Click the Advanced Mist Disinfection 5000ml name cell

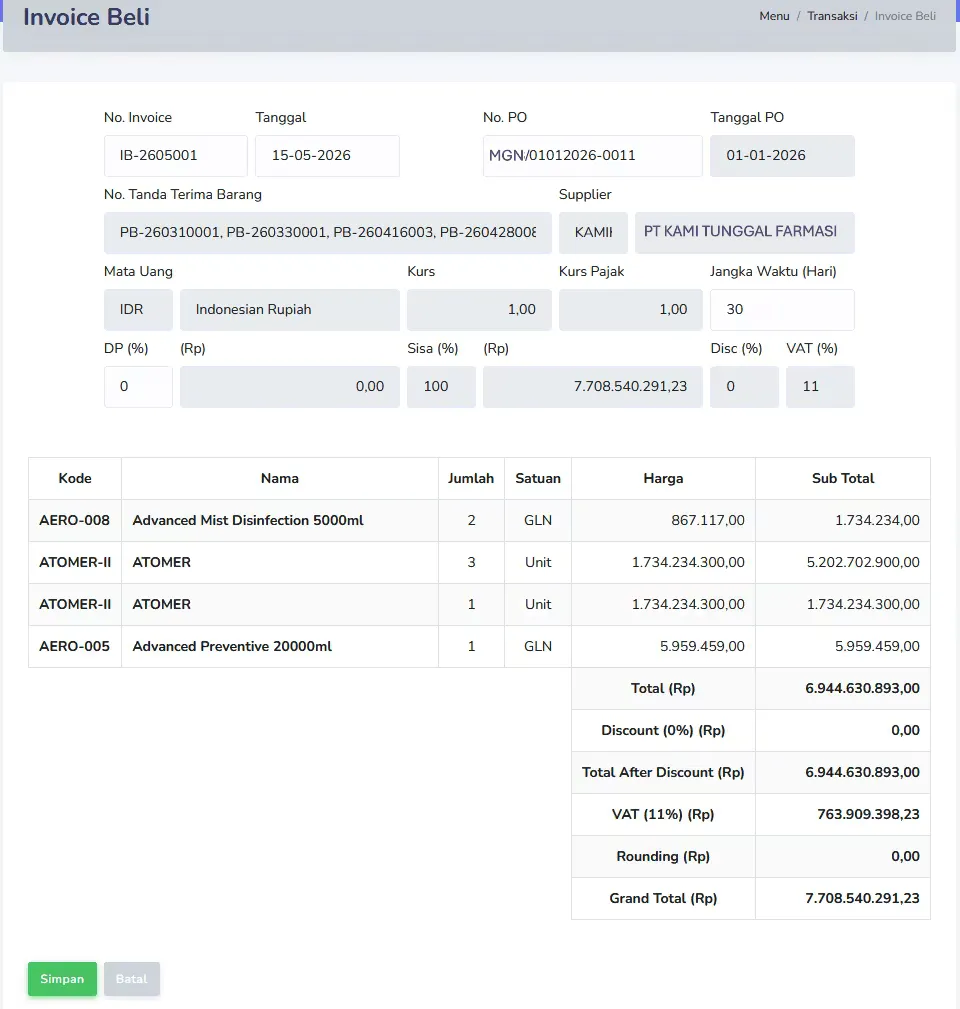(x=280, y=520)
